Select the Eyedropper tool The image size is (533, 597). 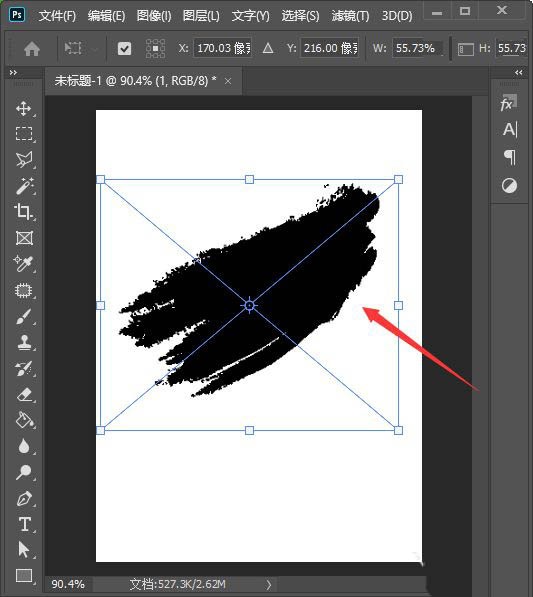click(23, 263)
